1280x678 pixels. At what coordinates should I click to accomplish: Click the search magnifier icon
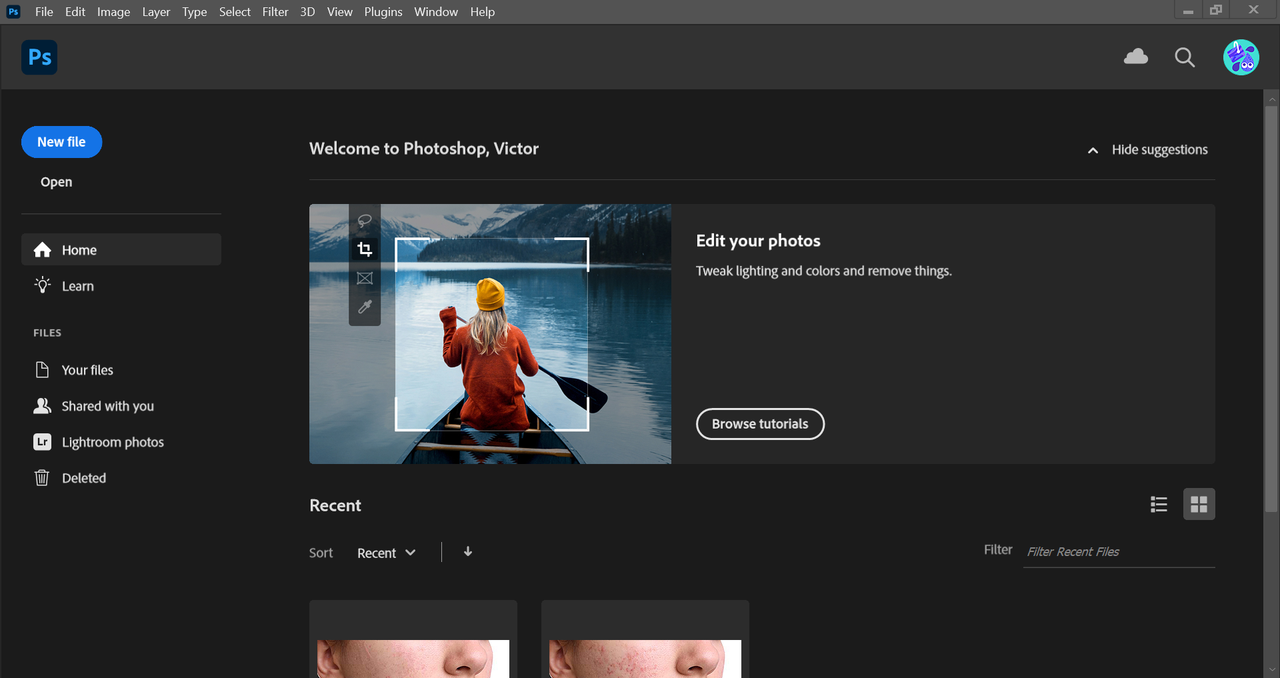pos(1185,58)
